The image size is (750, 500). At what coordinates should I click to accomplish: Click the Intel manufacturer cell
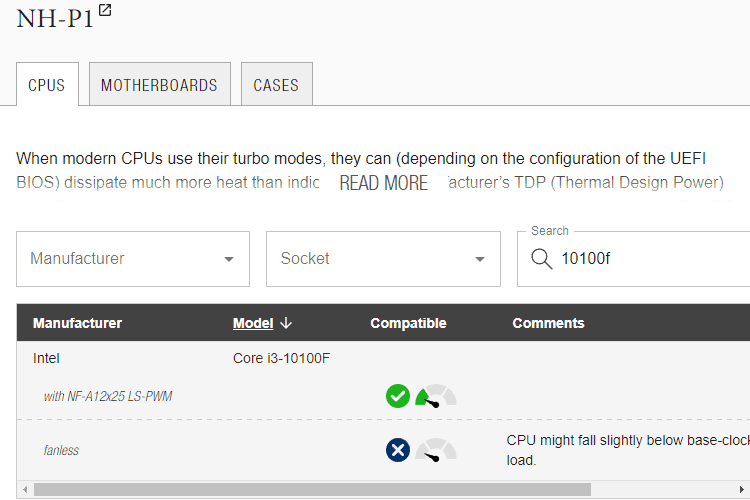click(x=46, y=358)
